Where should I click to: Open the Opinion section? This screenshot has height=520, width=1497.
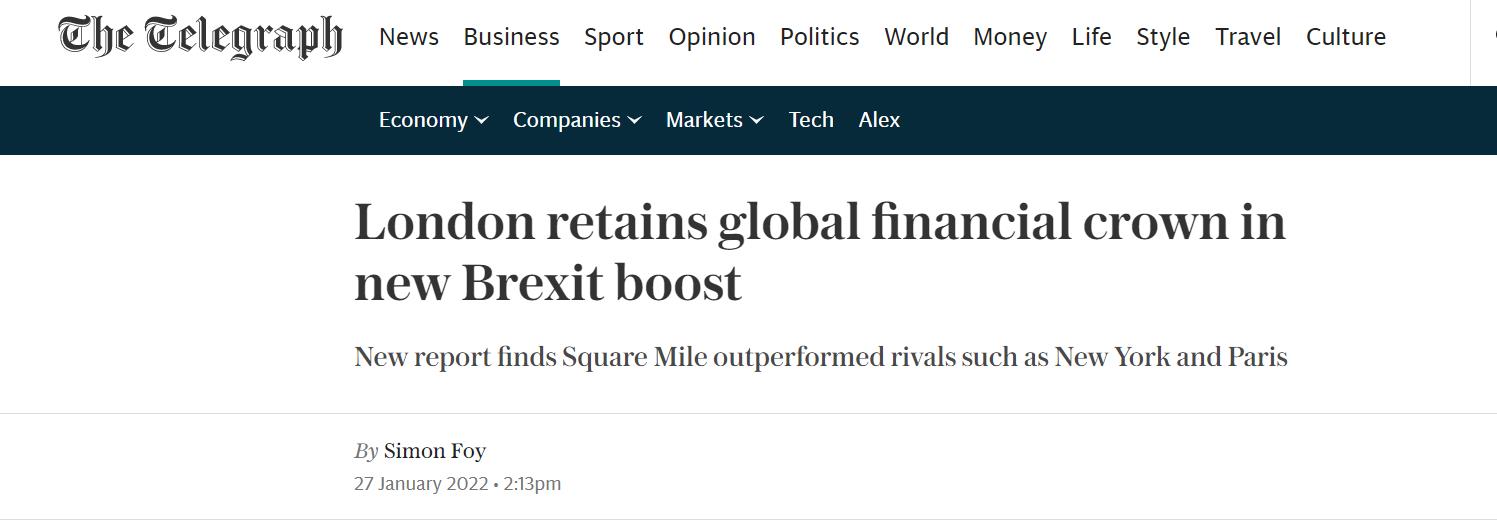click(712, 37)
